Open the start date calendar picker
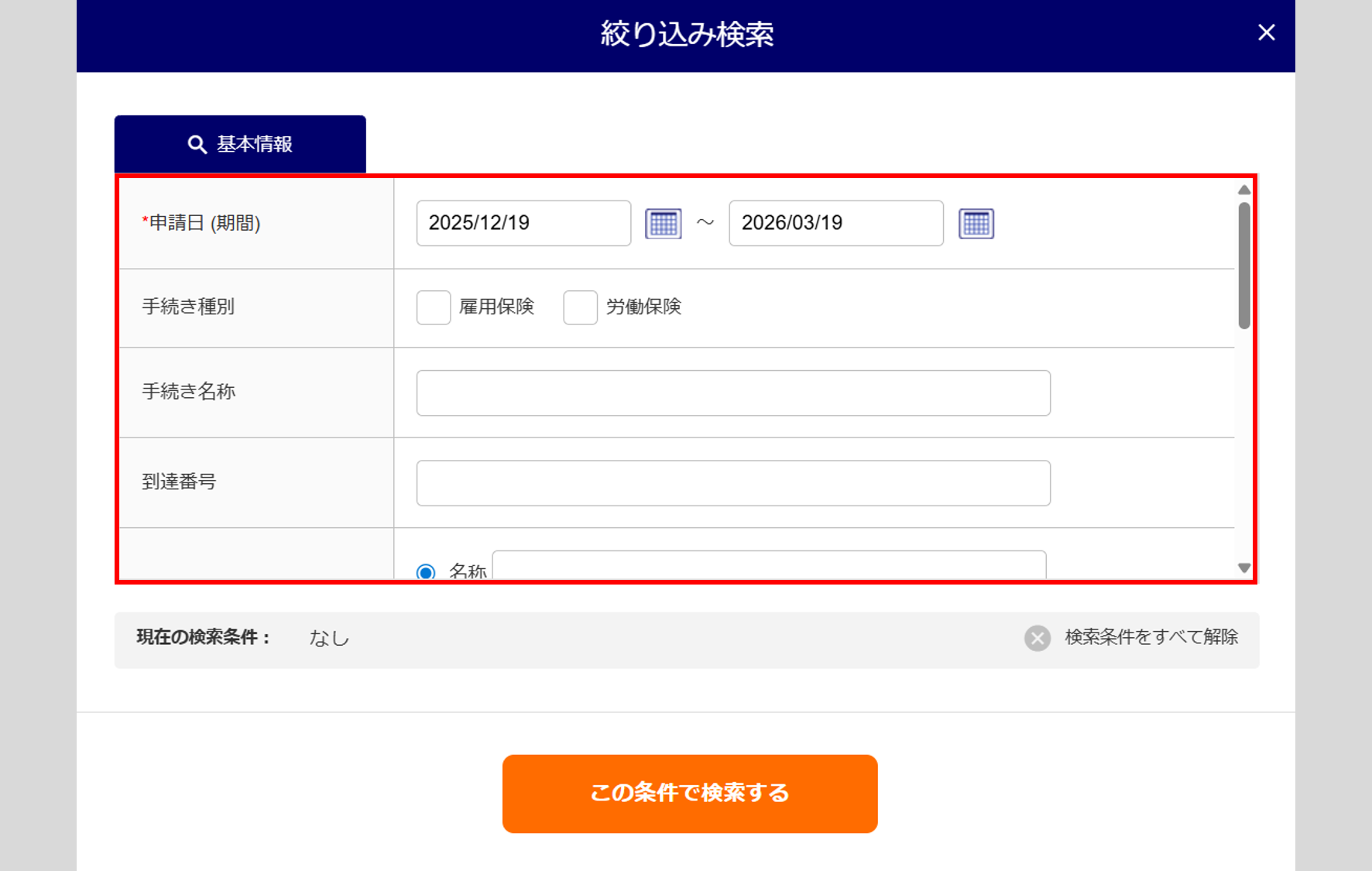Image resolution: width=1372 pixels, height=871 pixels. (x=663, y=224)
